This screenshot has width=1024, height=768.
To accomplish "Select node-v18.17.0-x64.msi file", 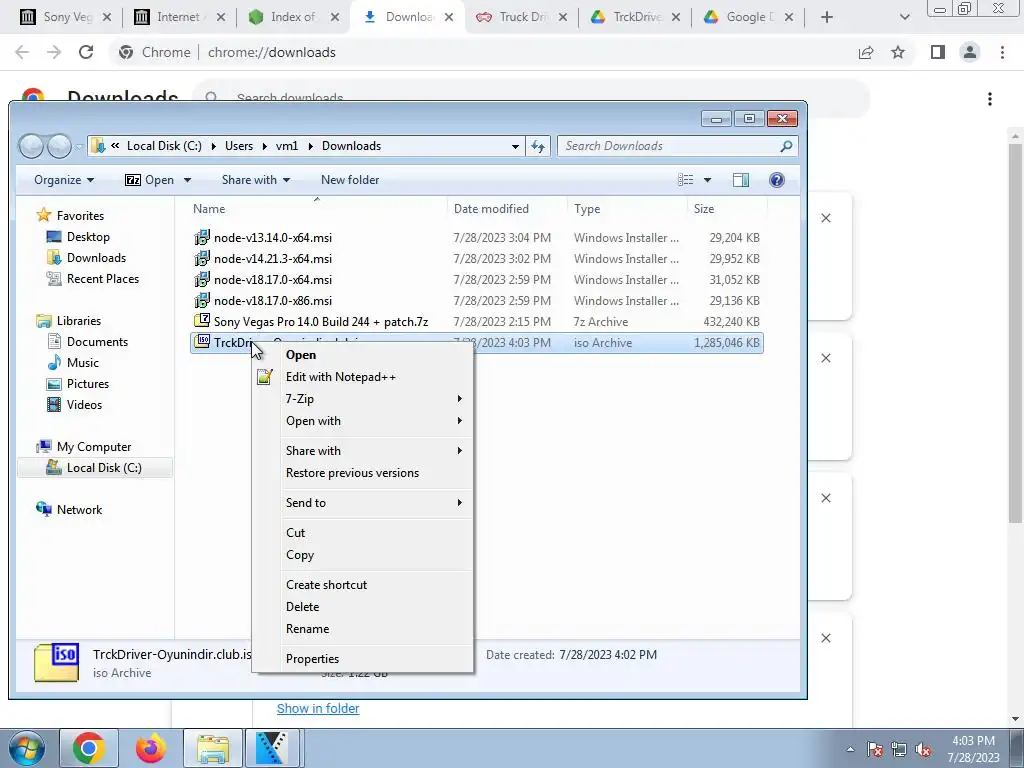I will tap(272, 280).
